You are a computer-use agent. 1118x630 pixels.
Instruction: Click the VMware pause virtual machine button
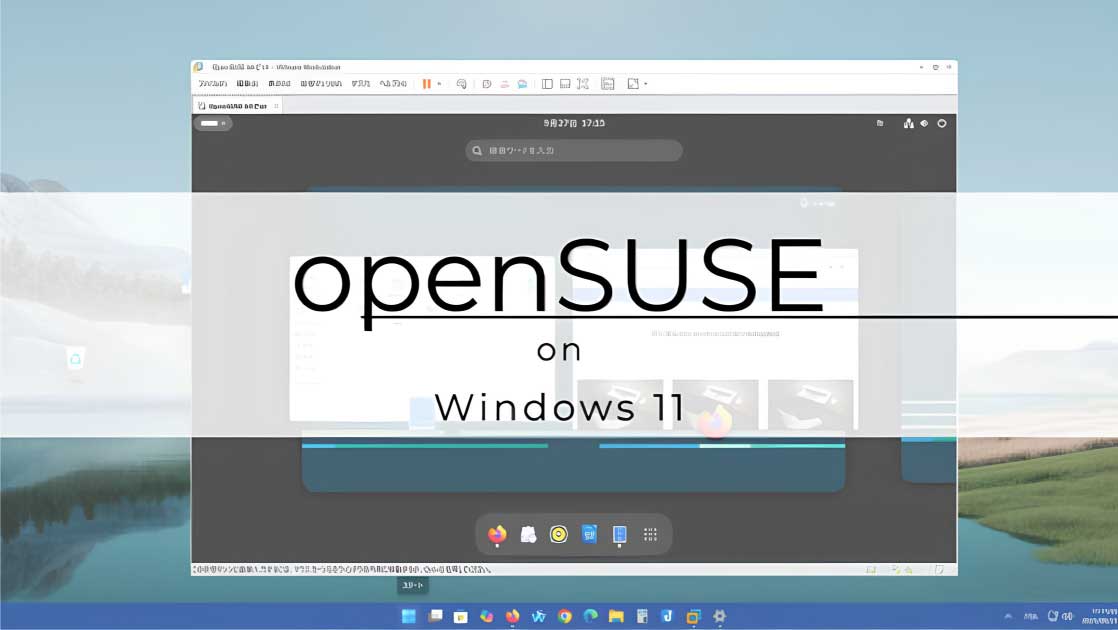427,84
